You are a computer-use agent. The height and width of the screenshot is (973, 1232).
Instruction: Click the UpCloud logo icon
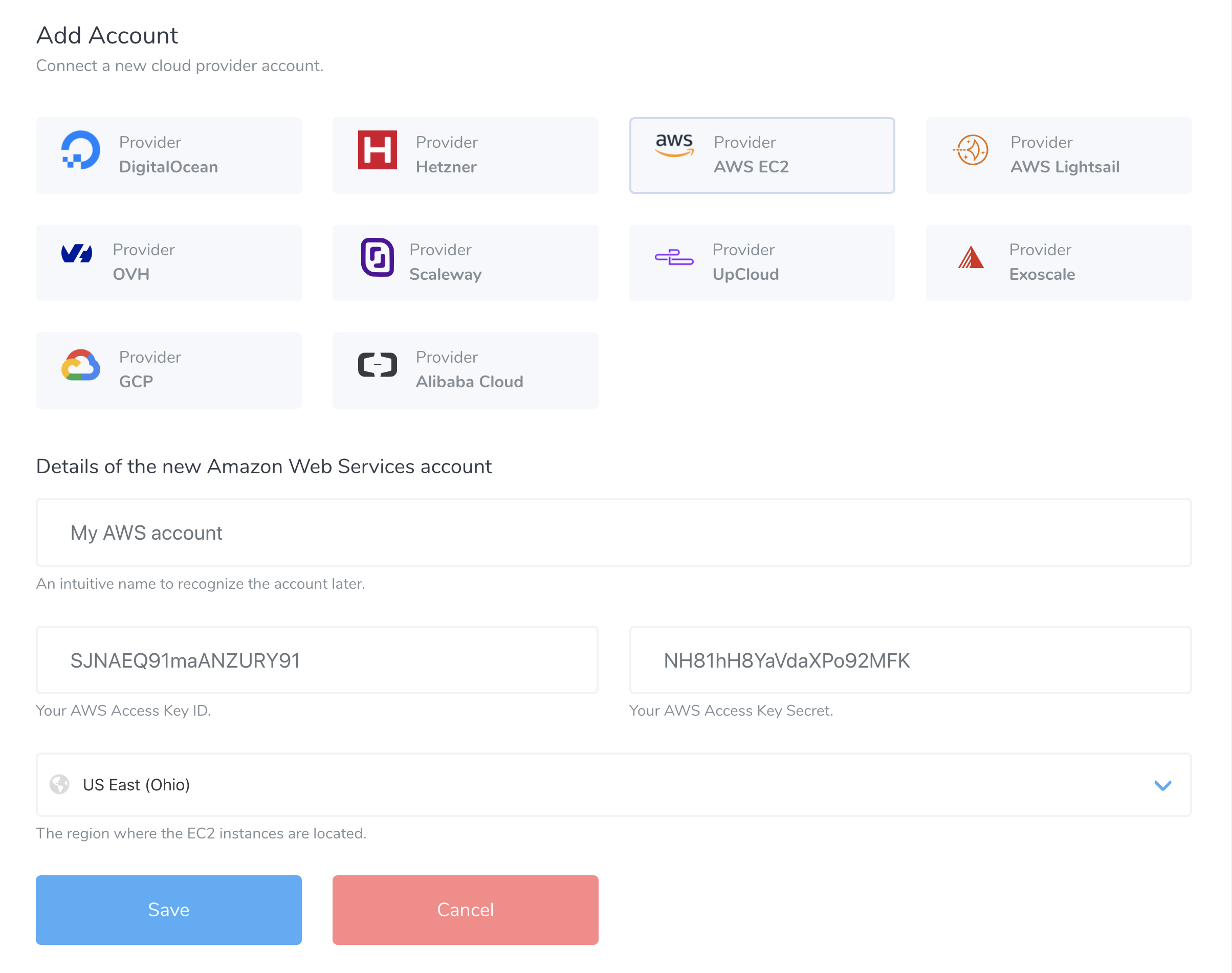(x=674, y=257)
